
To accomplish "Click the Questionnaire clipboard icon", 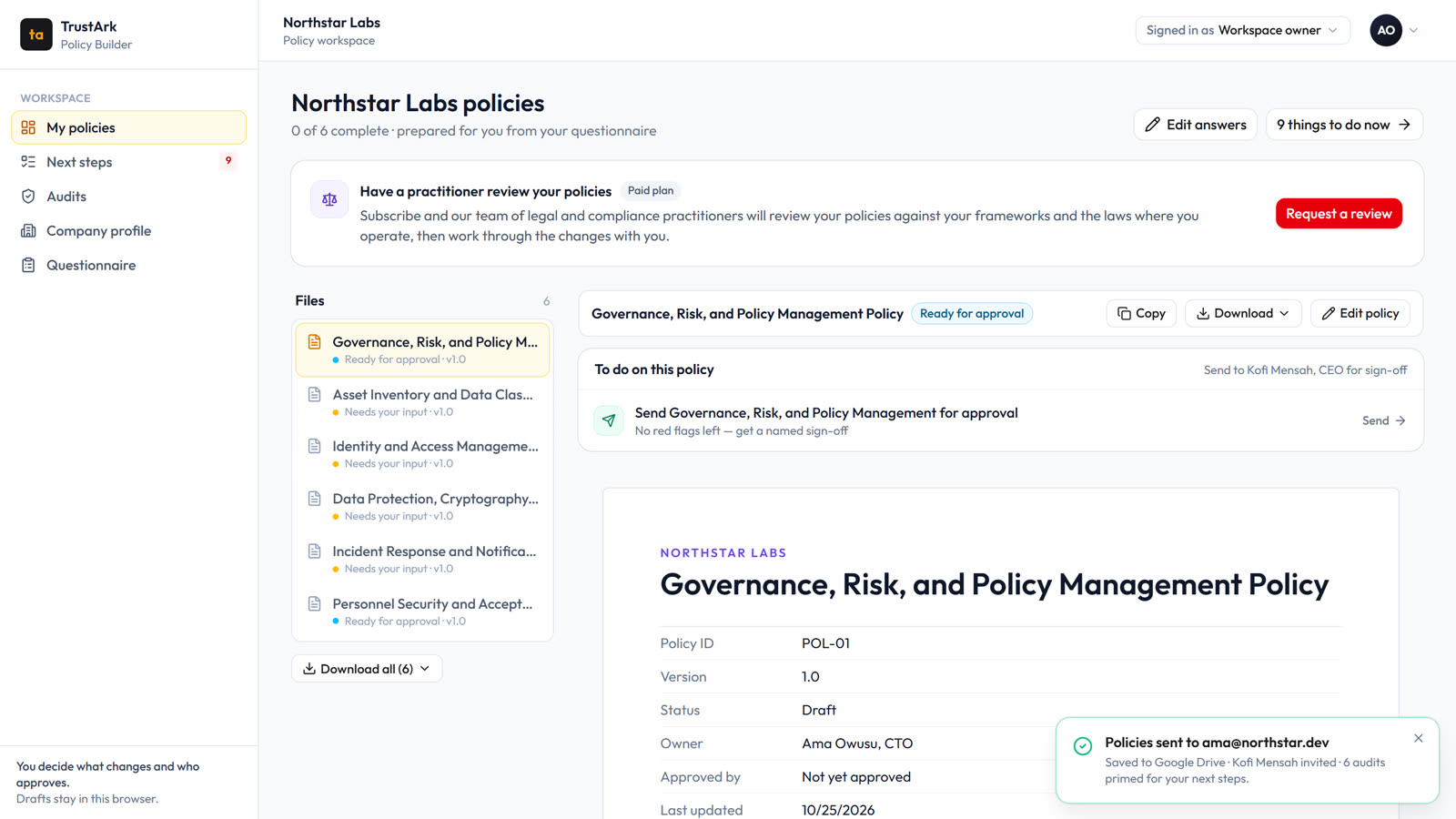I will (28, 266).
